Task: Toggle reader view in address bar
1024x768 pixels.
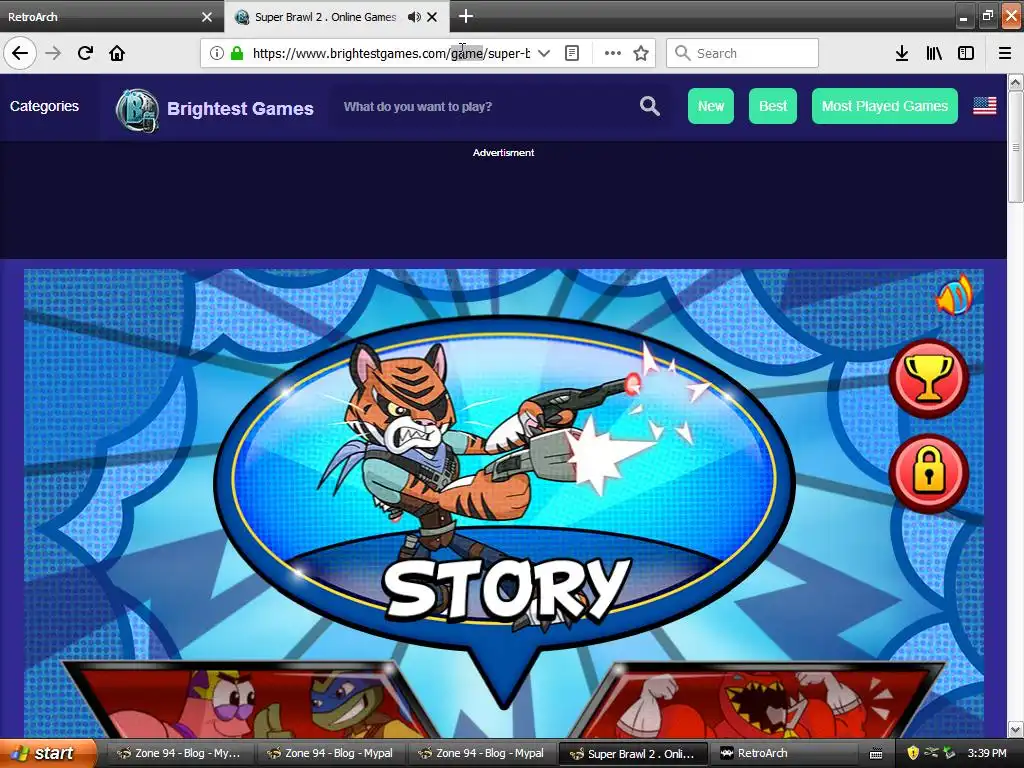Action: 571,53
